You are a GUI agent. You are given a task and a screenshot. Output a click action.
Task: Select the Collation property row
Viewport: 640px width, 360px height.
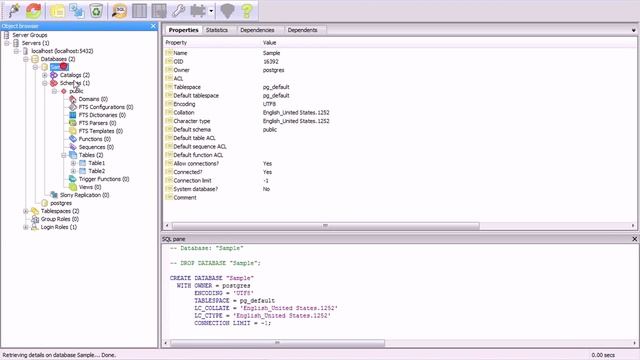click(x=400, y=113)
